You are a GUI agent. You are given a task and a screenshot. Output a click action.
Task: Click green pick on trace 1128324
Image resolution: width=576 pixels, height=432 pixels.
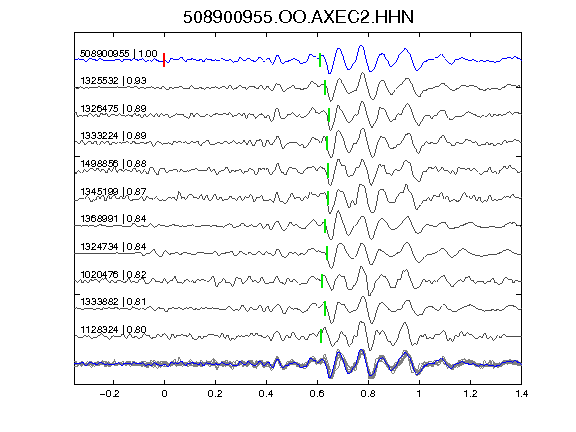[321, 336]
